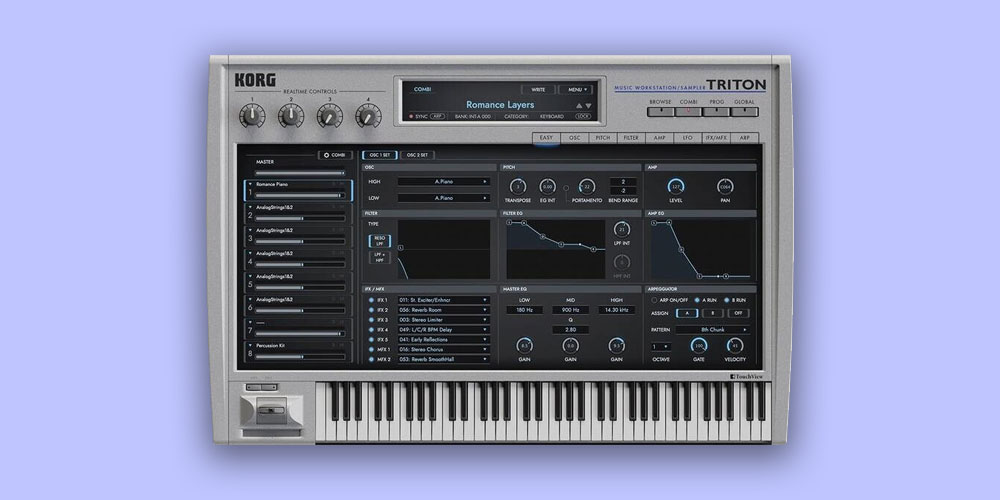Adjust the Romance Piano level slider
This screenshot has width=1000, height=500.
click(x=300, y=196)
